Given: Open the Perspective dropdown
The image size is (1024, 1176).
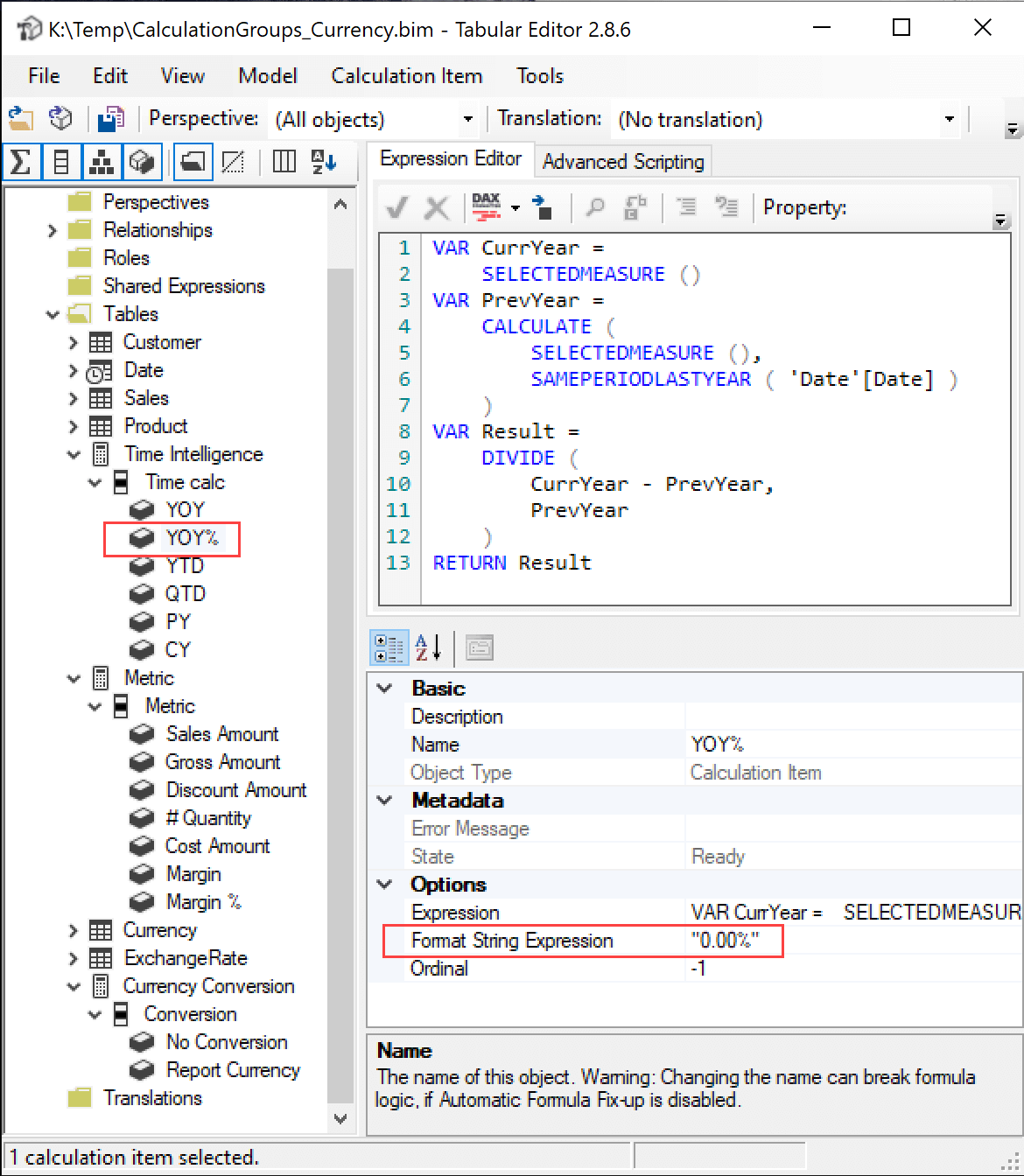Looking at the screenshot, I should click(468, 119).
